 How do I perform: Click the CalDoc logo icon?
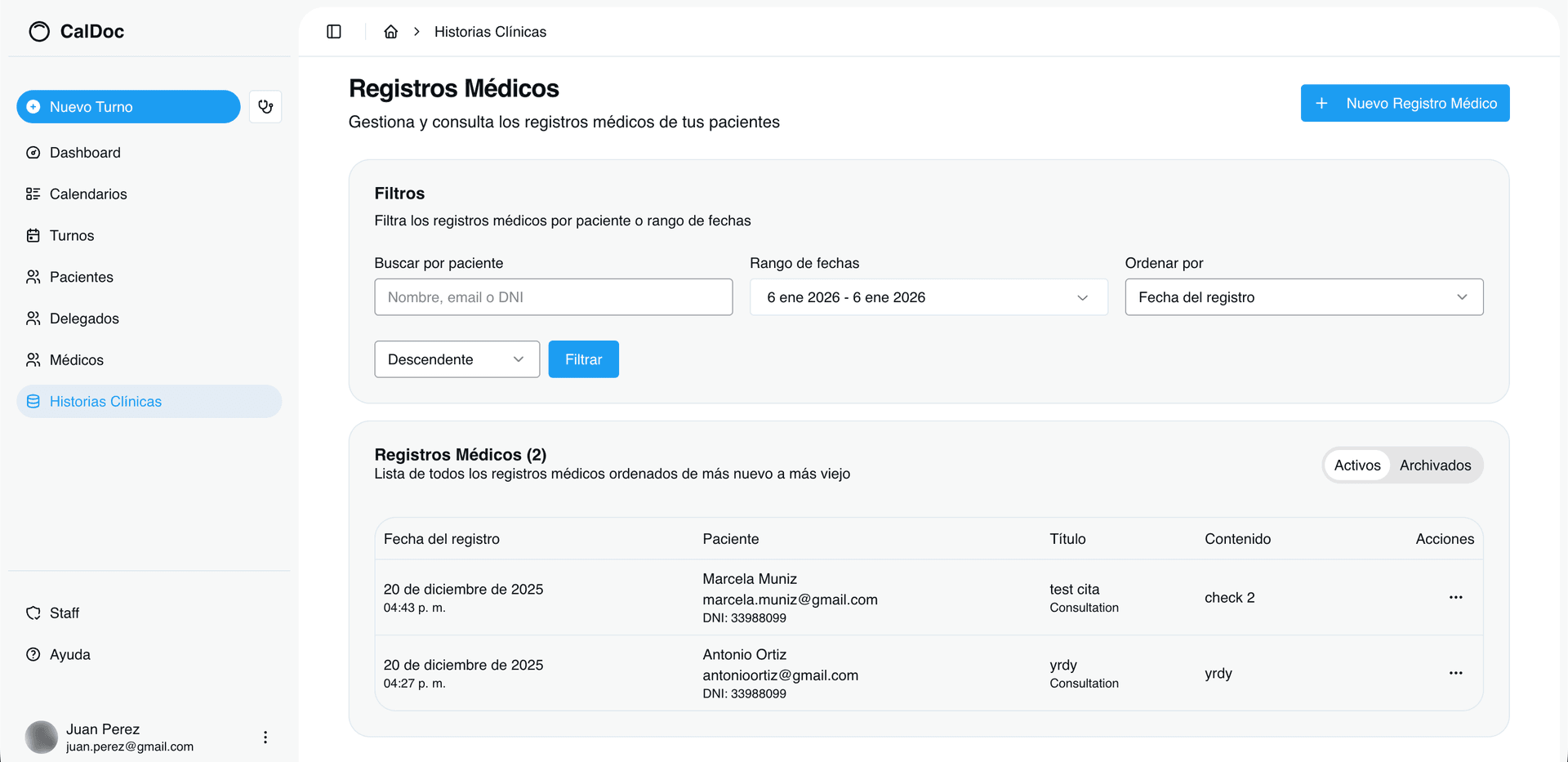click(x=39, y=32)
